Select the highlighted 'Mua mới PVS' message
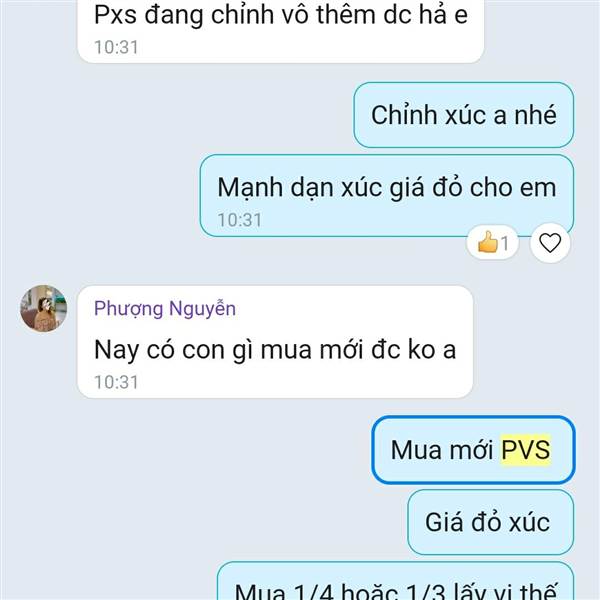Viewport: 600px width, 600px height. [473, 450]
